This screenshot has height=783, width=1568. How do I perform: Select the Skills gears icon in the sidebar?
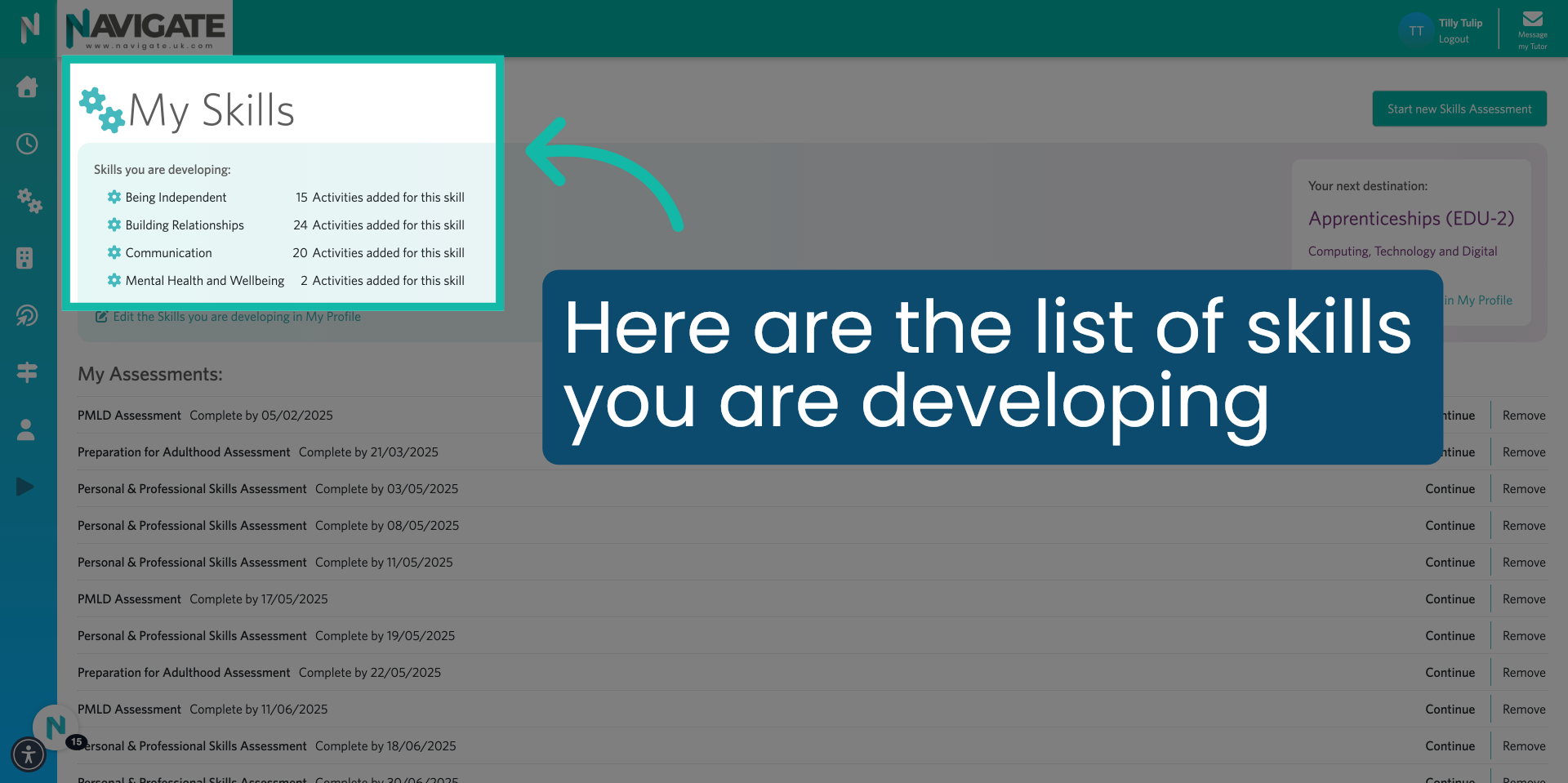[x=29, y=202]
